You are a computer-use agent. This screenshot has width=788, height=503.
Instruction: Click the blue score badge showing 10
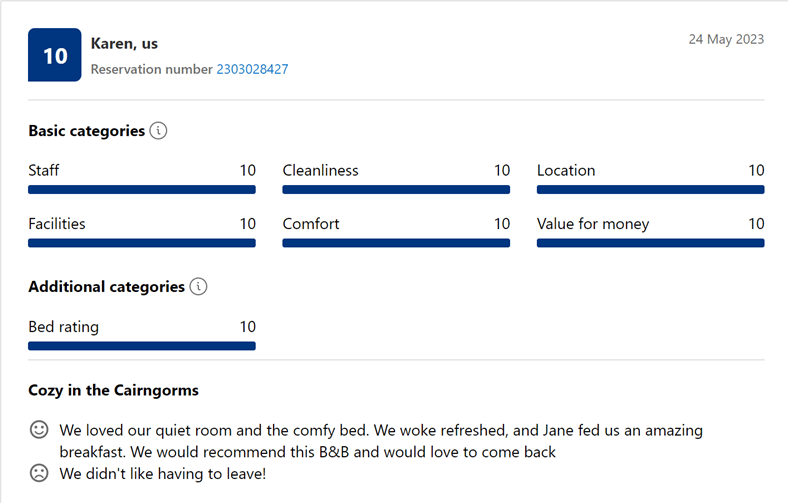coord(55,56)
